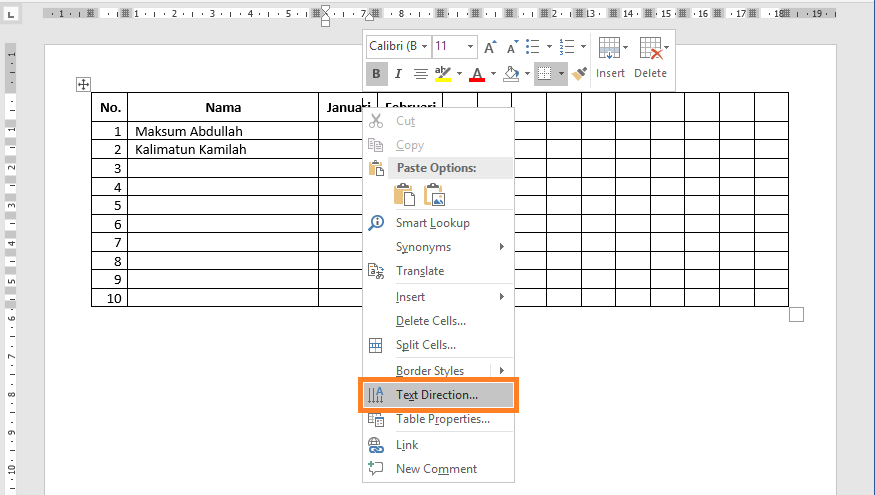This screenshot has width=875, height=495.
Task: Open the numbering dropdown arrow
Action: coord(583,47)
